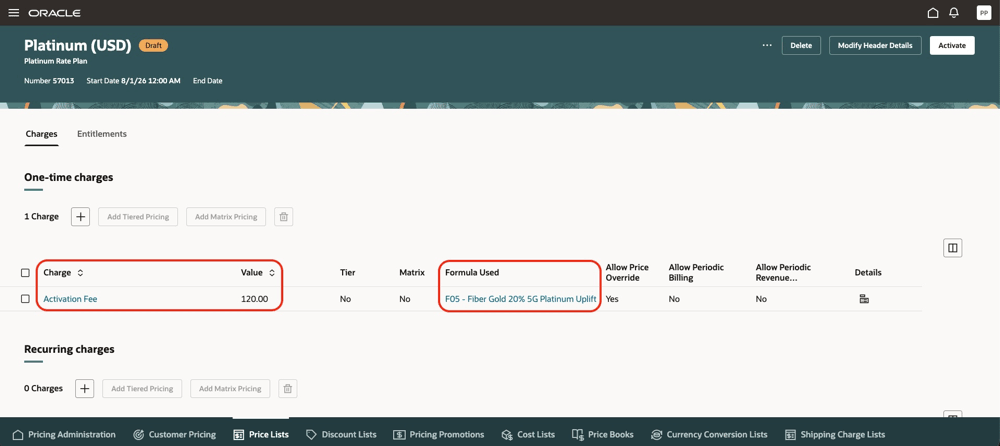The width and height of the screenshot is (1000, 446).
Task: Add a new one-time charge
Action: click(x=80, y=216)
